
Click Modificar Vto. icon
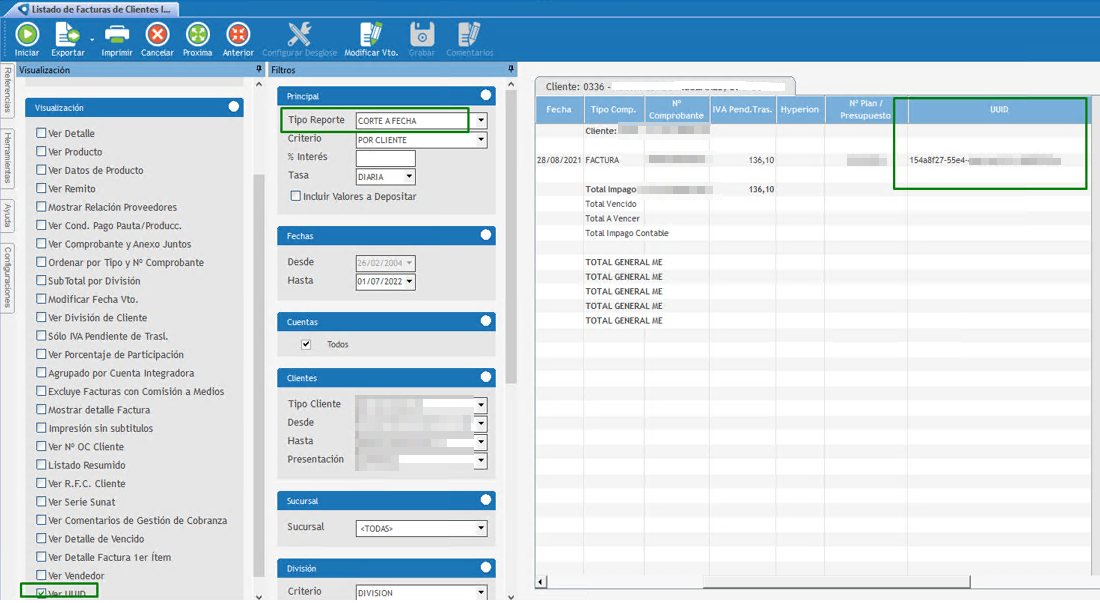click(x=370, y=34)
